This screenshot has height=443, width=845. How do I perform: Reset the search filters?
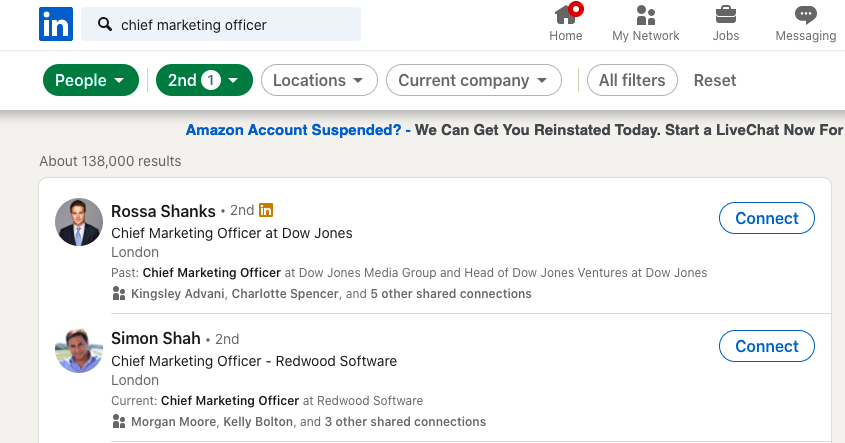[x=715, y=80]
